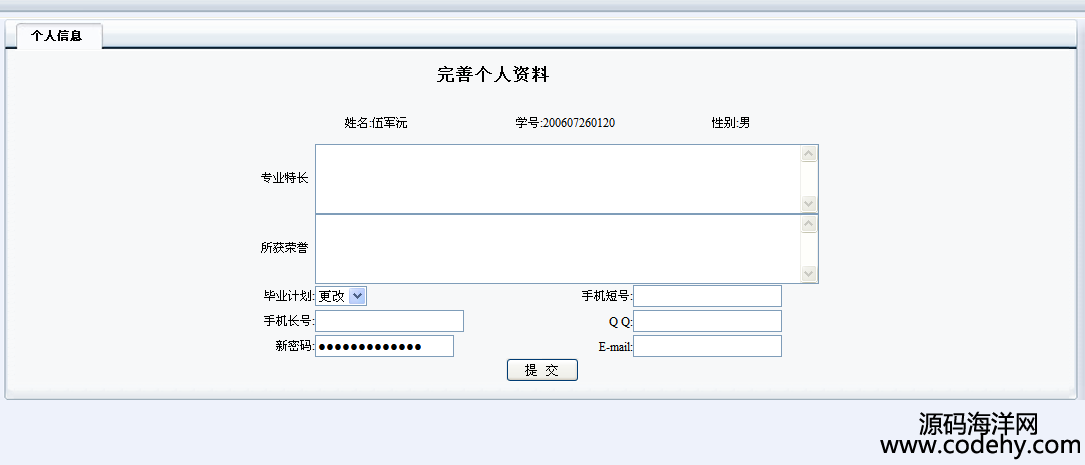Focus the 手机长号 input field

click(390, 321)
